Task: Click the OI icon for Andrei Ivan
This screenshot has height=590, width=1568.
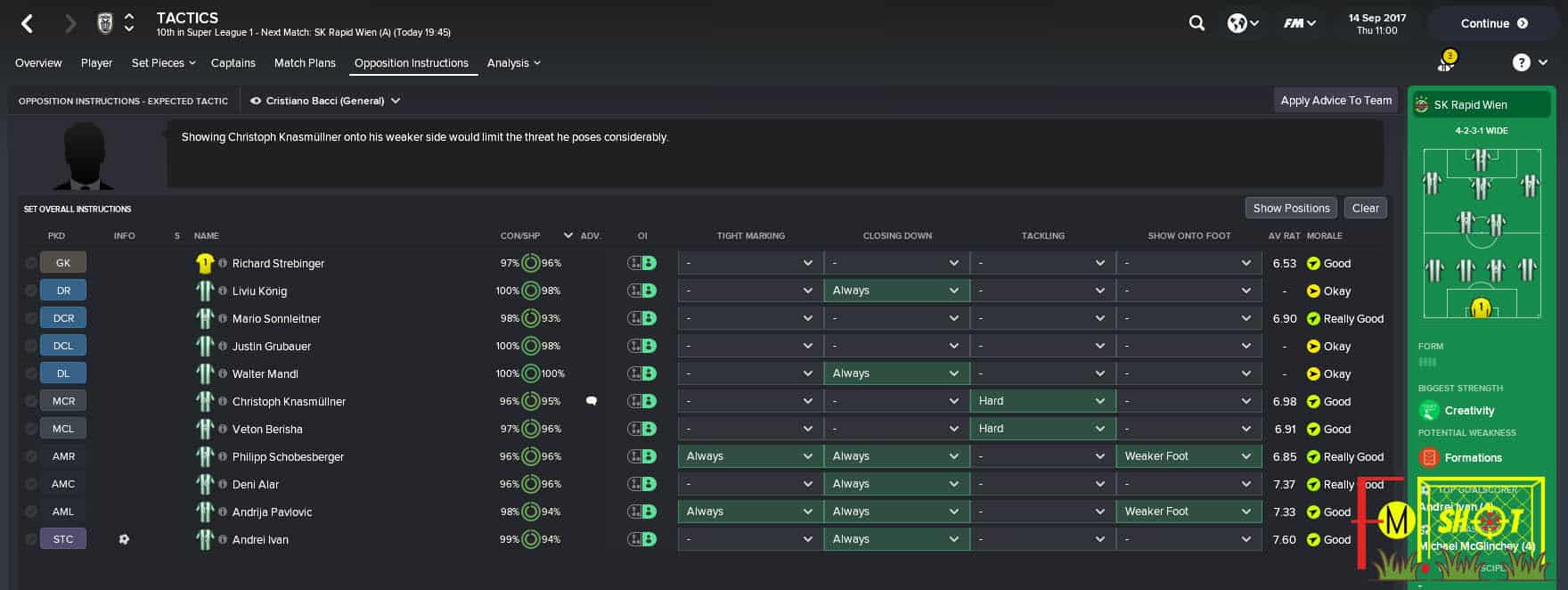Action: coord(641,539)
